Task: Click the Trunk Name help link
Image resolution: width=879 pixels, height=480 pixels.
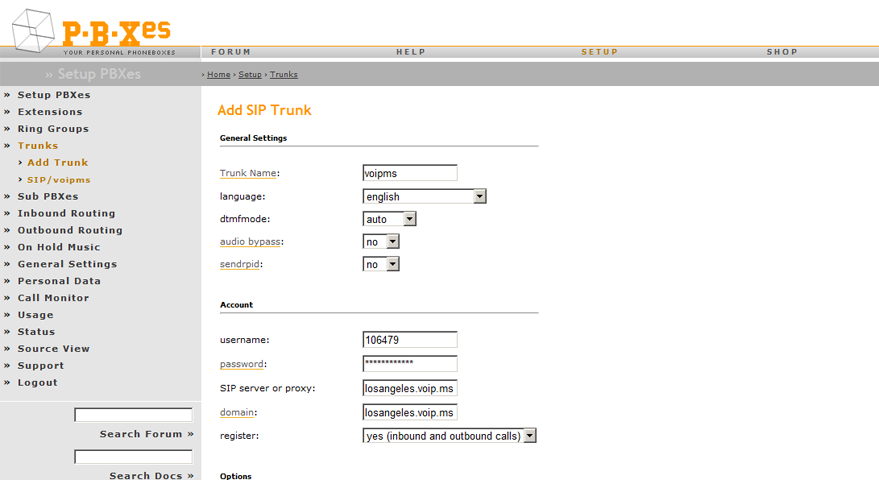Action: [248, 173]
